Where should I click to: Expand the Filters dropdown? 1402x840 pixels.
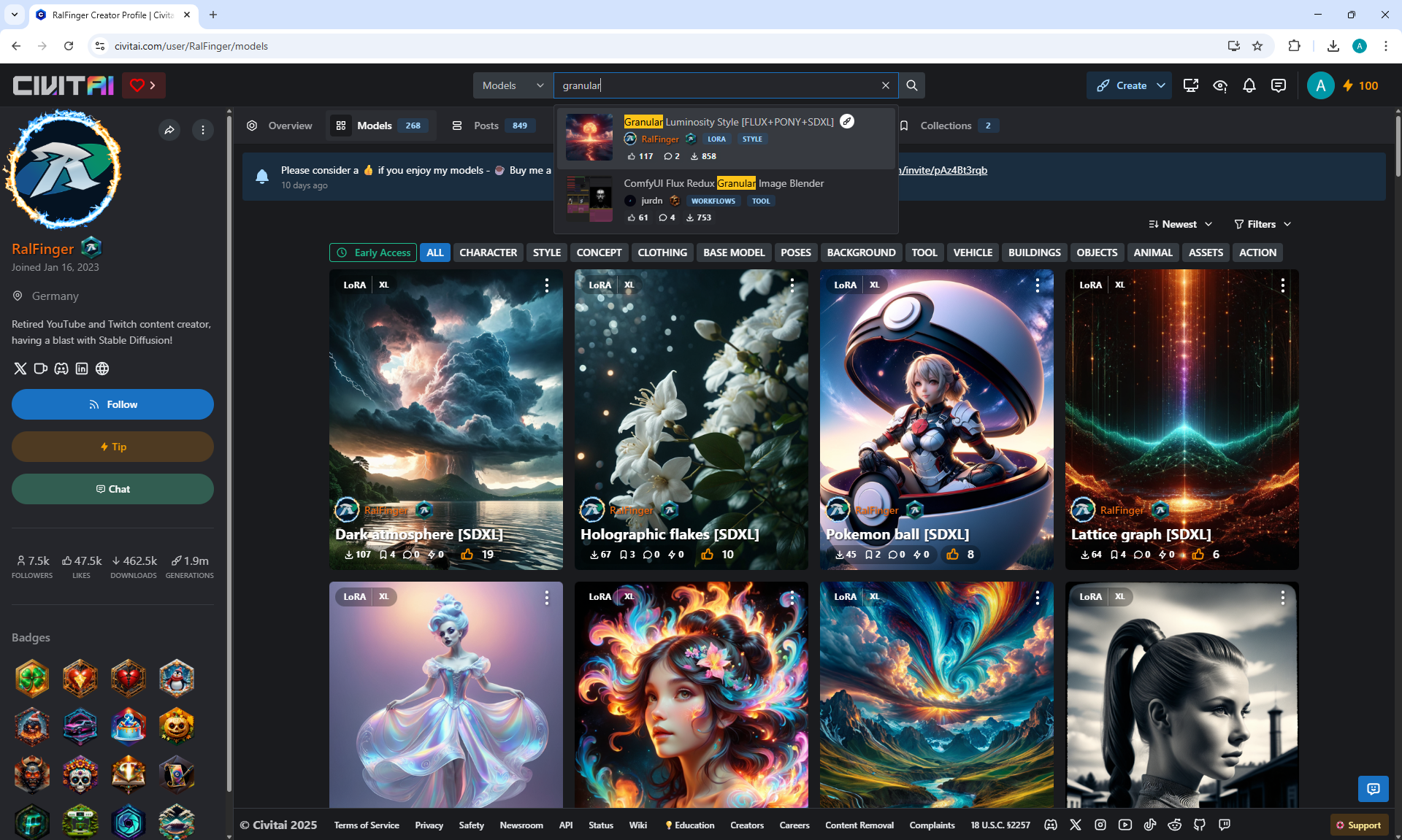pos(1263,224)
